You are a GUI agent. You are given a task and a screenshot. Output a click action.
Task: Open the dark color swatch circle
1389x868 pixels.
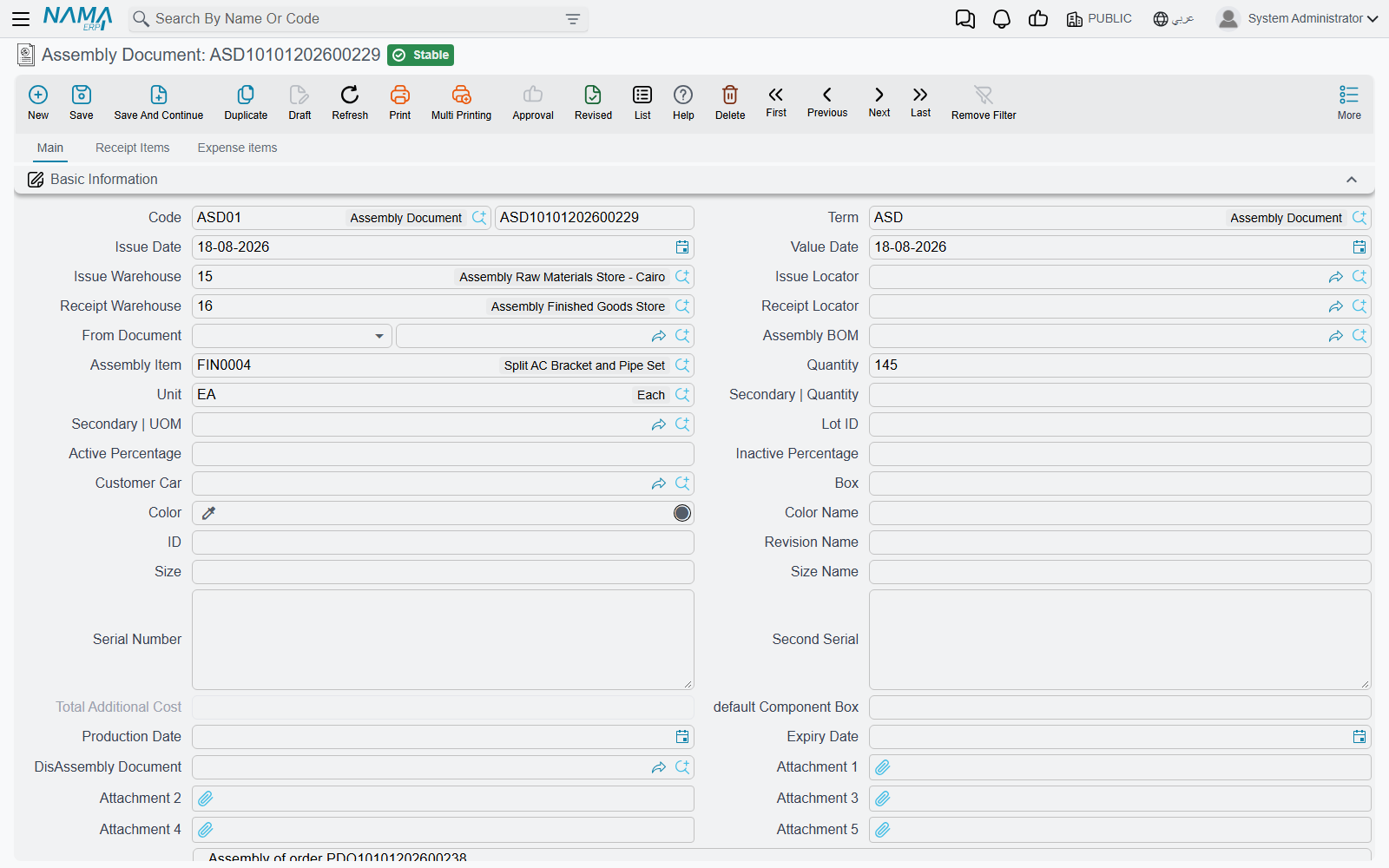pos(682,513)
